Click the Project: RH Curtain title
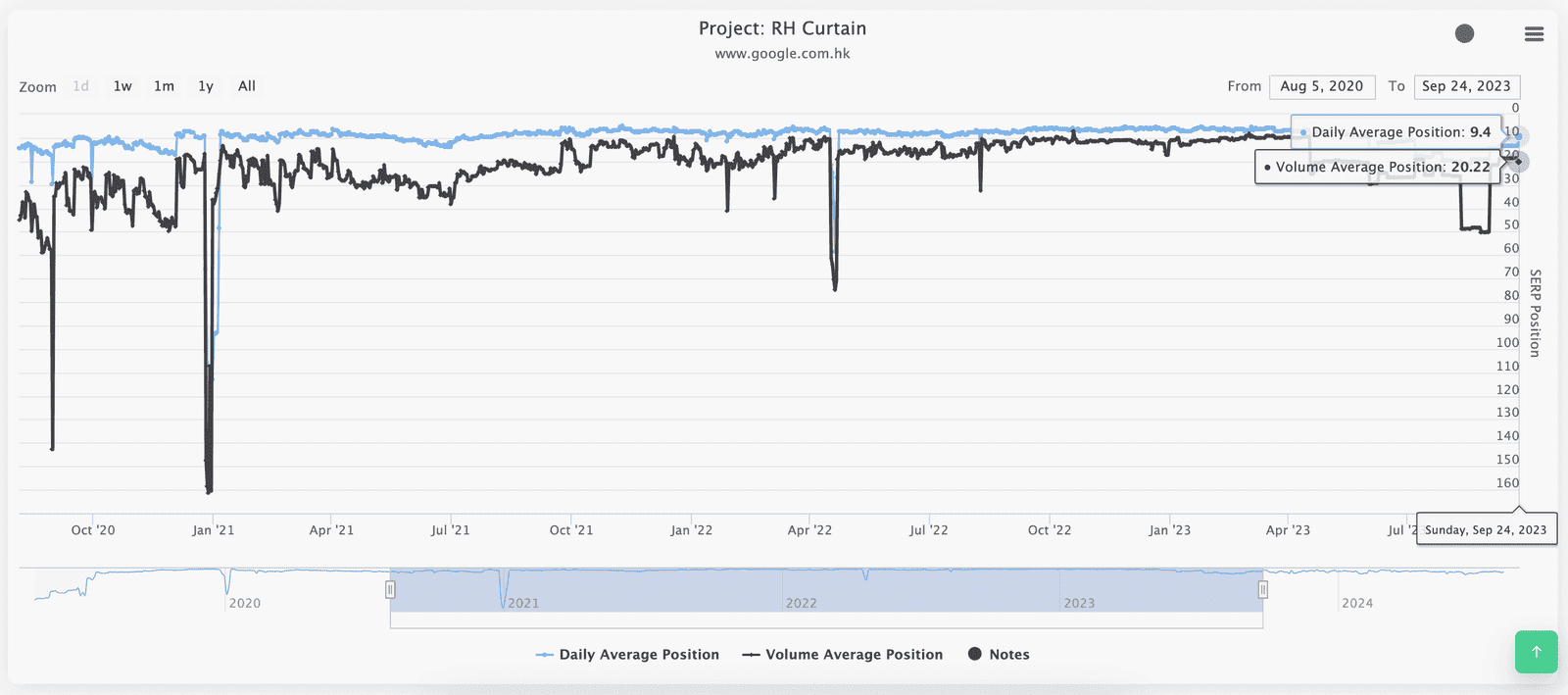The width and height of the screenshot is (1568, 695). pos(782,28)
